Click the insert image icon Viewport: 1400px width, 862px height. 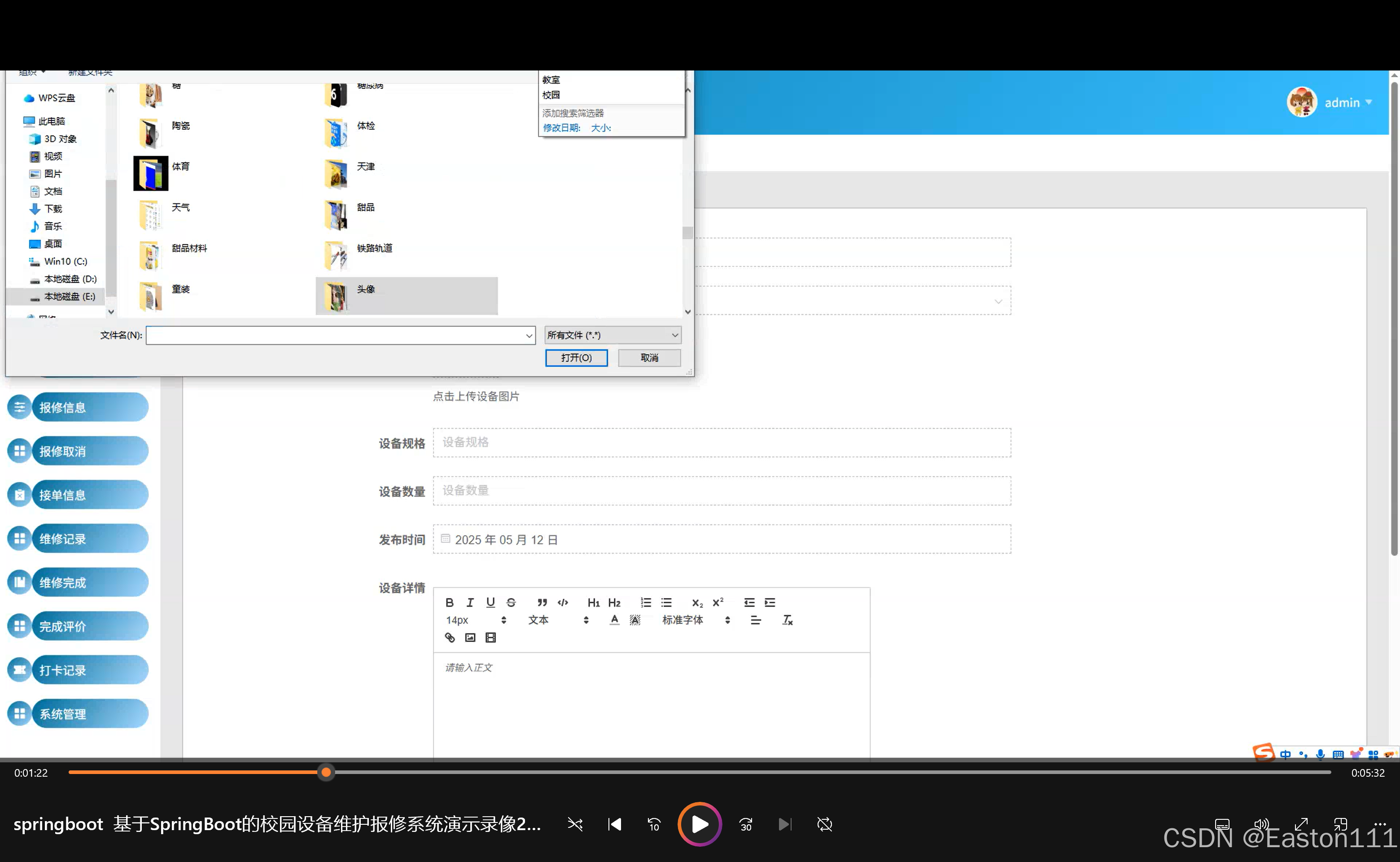(469, 638)
